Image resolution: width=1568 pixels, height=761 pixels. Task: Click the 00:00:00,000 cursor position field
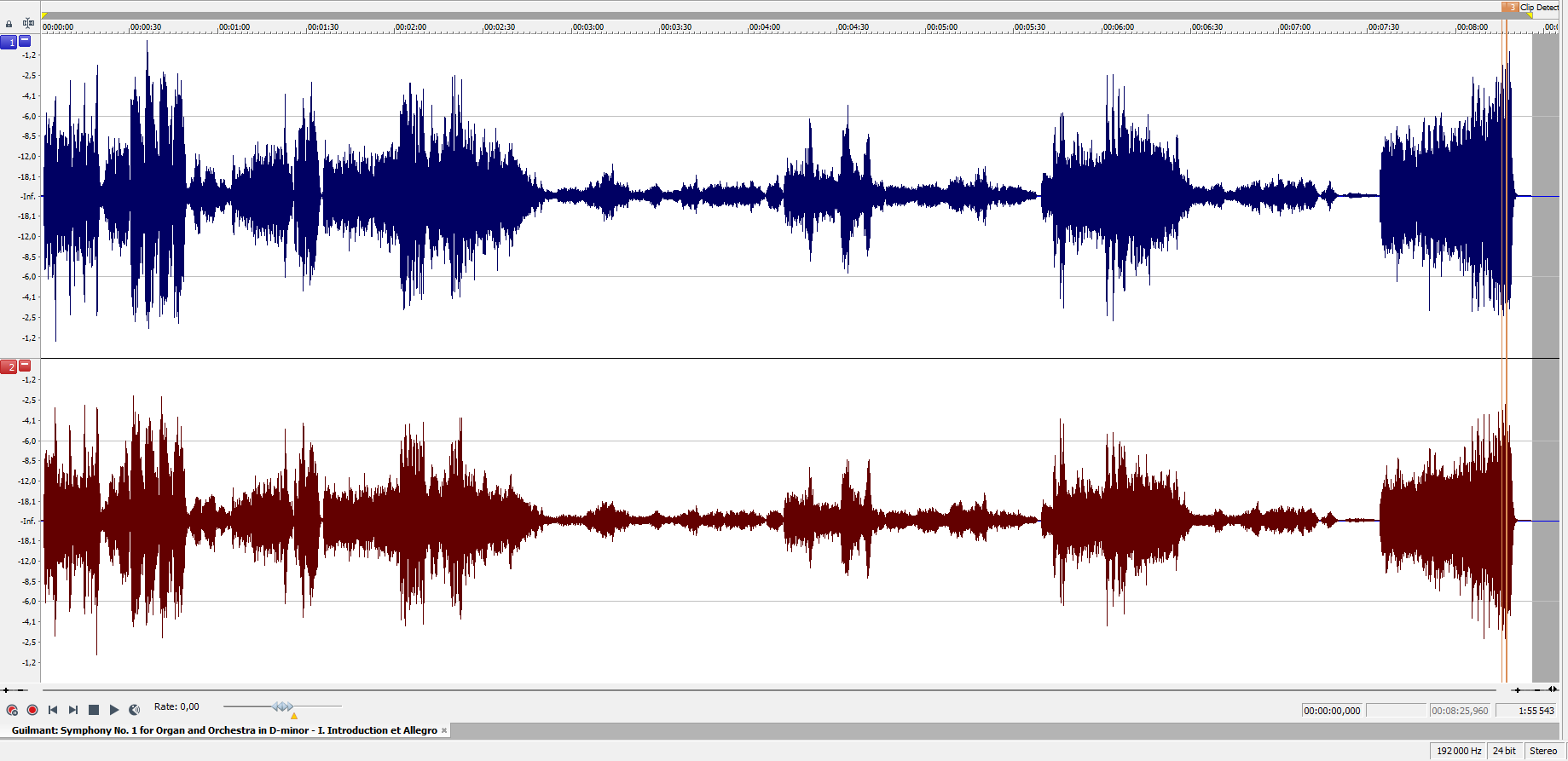click(1332, 711)
